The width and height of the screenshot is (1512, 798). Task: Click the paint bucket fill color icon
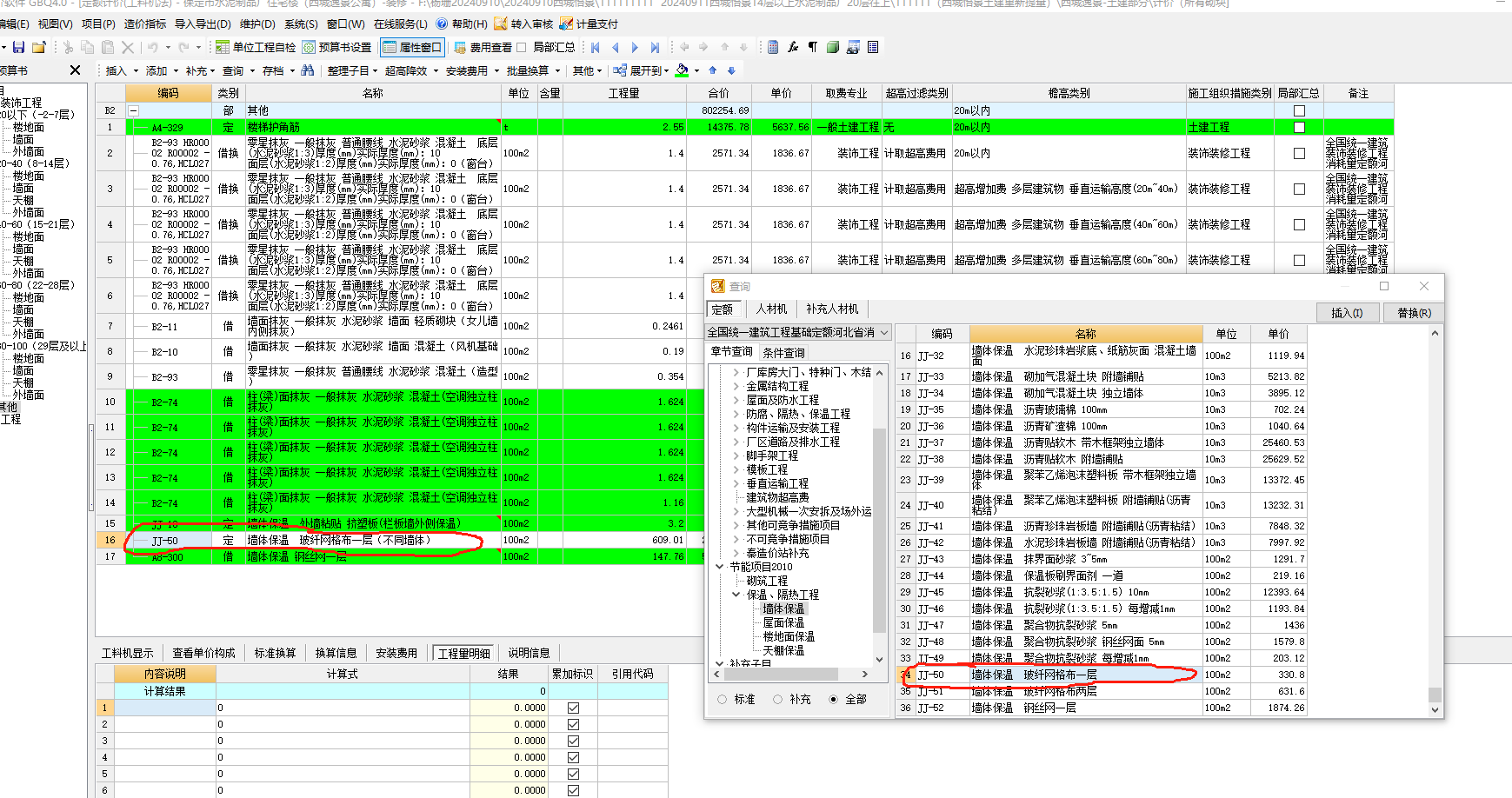[683, 70]
